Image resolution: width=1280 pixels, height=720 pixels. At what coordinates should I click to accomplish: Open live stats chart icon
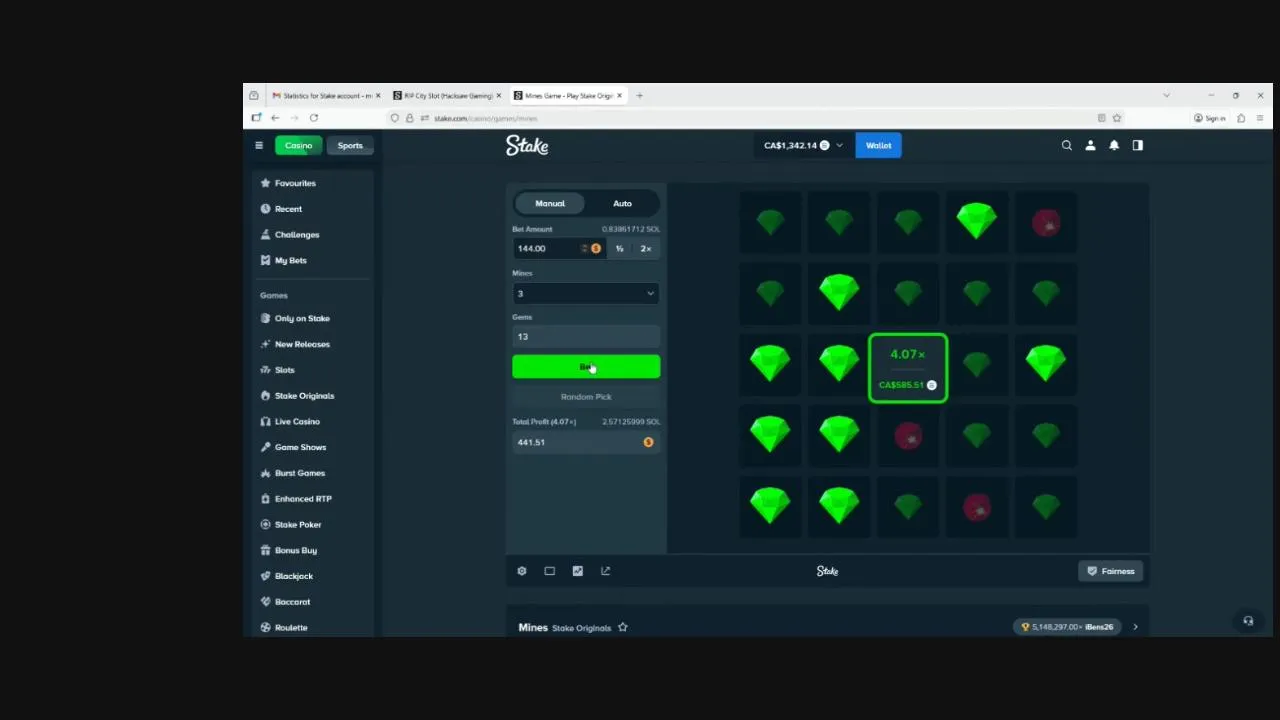click(577, 571)
